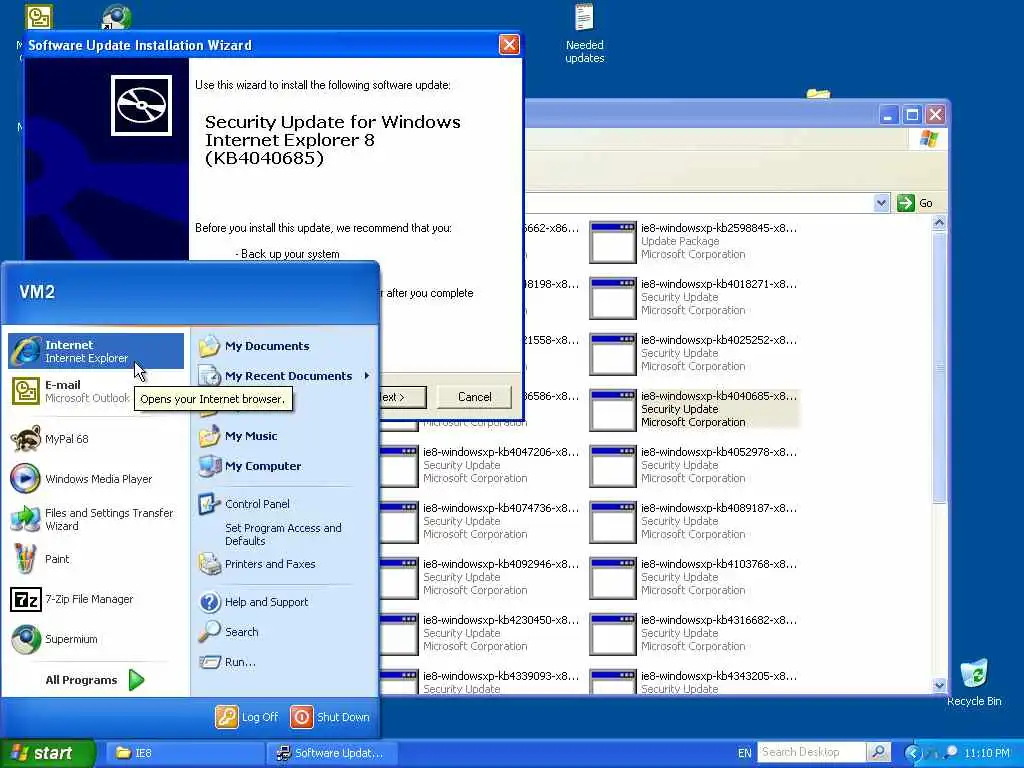Select ie8-windowsxp-kb4089187 security update file

click(x=694, y=521)
